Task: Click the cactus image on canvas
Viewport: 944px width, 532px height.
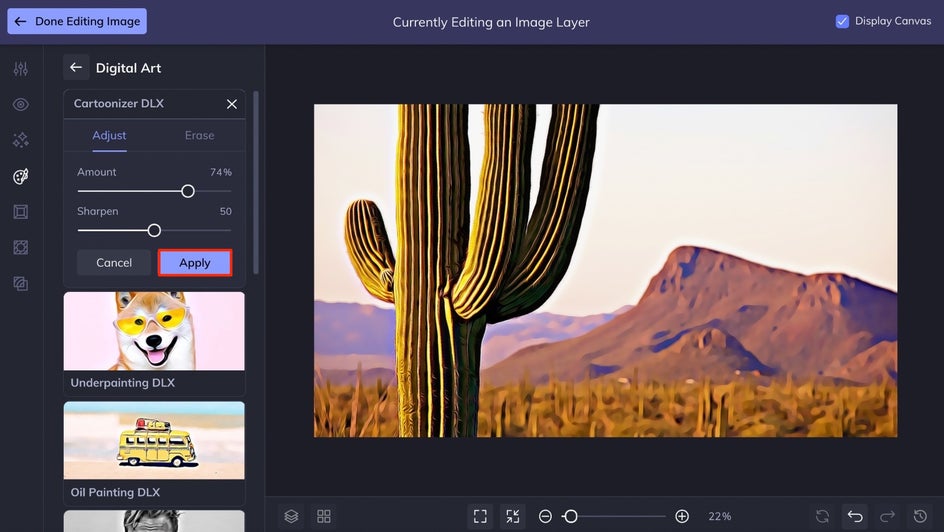Action: click(x=605, y=271)
